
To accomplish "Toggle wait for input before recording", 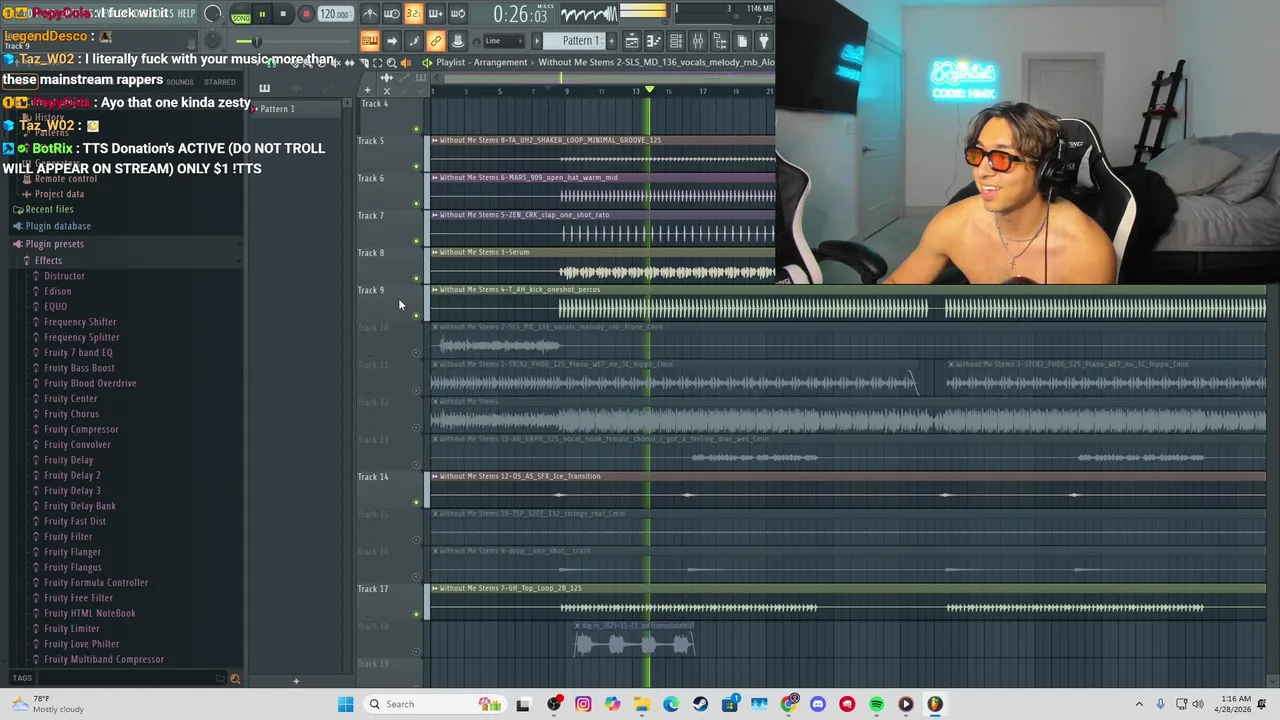I will tap(392, 14).
